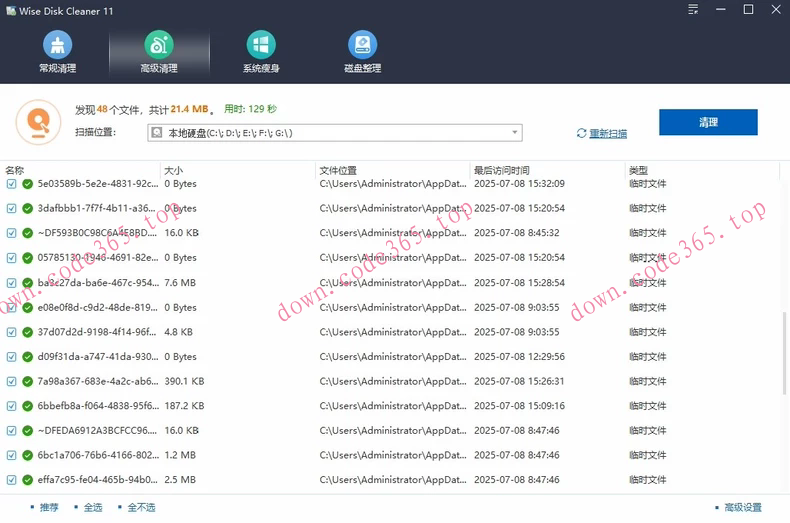Click the 4.8 KB size cell
This screenshot has width=790, height=523.
[x=178, y=332]
